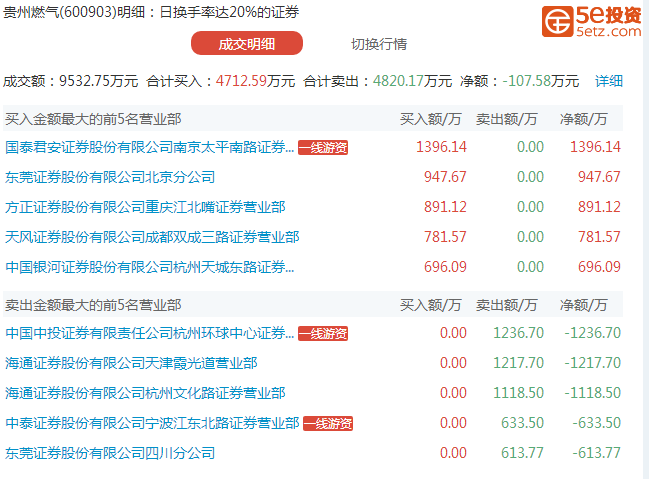This screenshot has width=649, height=479.
Task: Click buy amount 781.57 in 天风证券 row
Action: click(445, 237)
